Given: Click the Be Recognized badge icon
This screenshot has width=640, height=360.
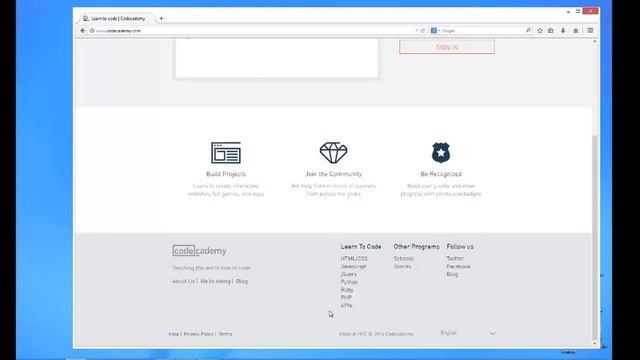Looking at the screenshot, I should (x=441, y=153).
